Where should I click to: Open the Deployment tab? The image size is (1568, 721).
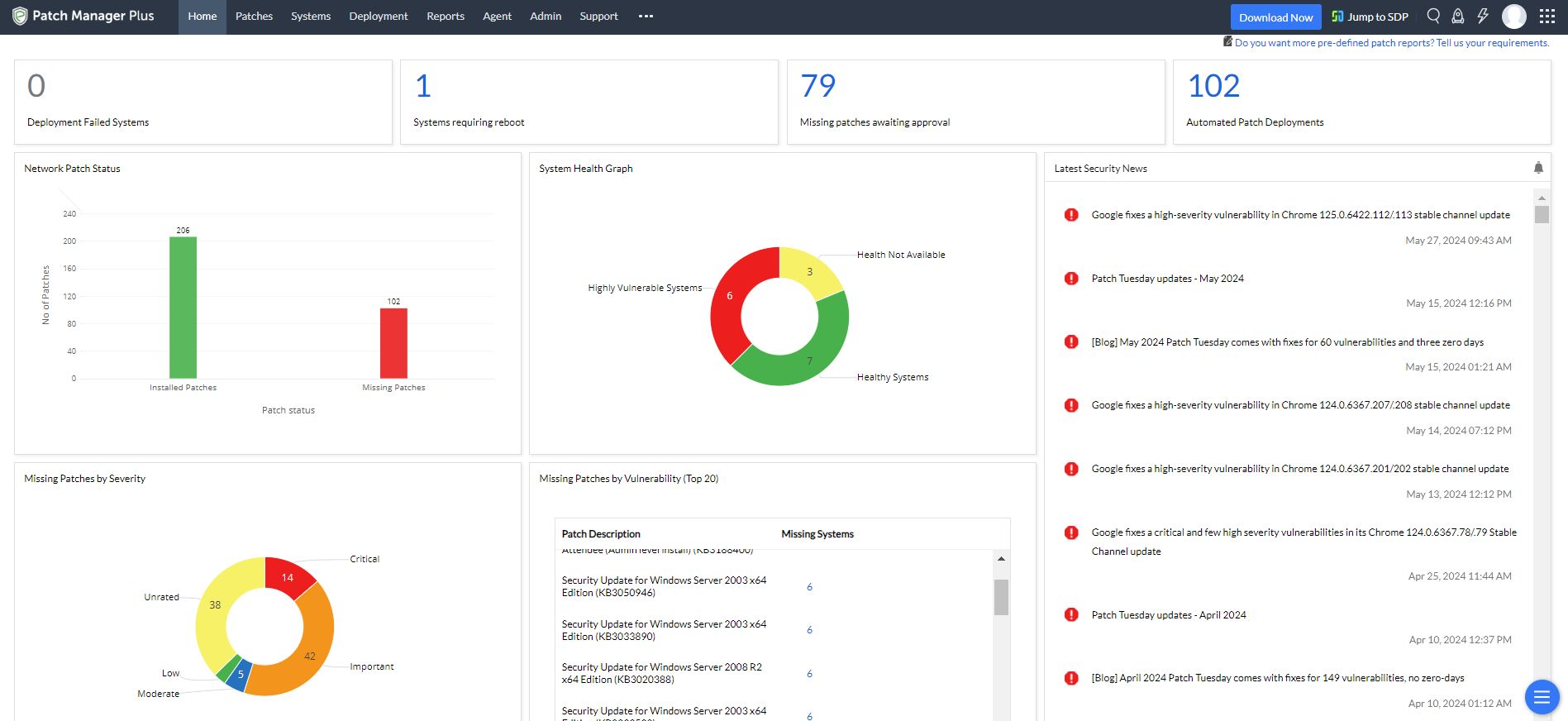coord(379,17)
